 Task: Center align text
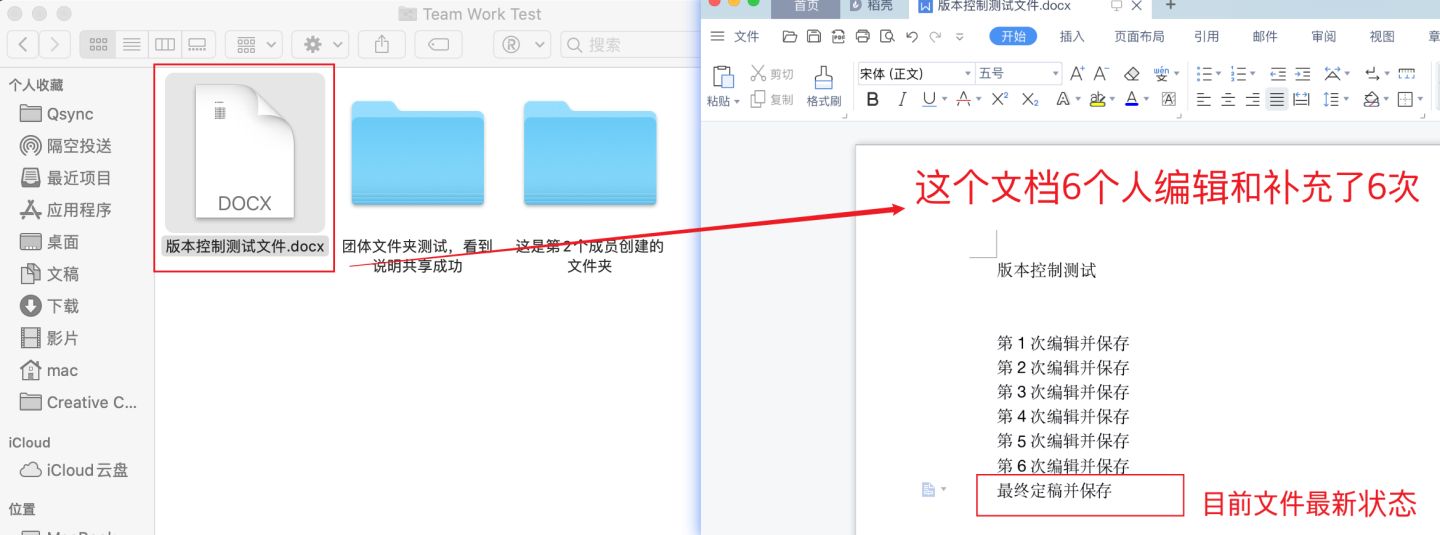pos(1228,99)
